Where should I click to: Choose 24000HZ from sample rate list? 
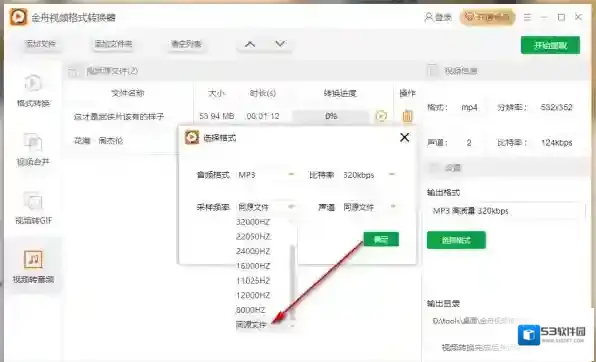(253, 251)
